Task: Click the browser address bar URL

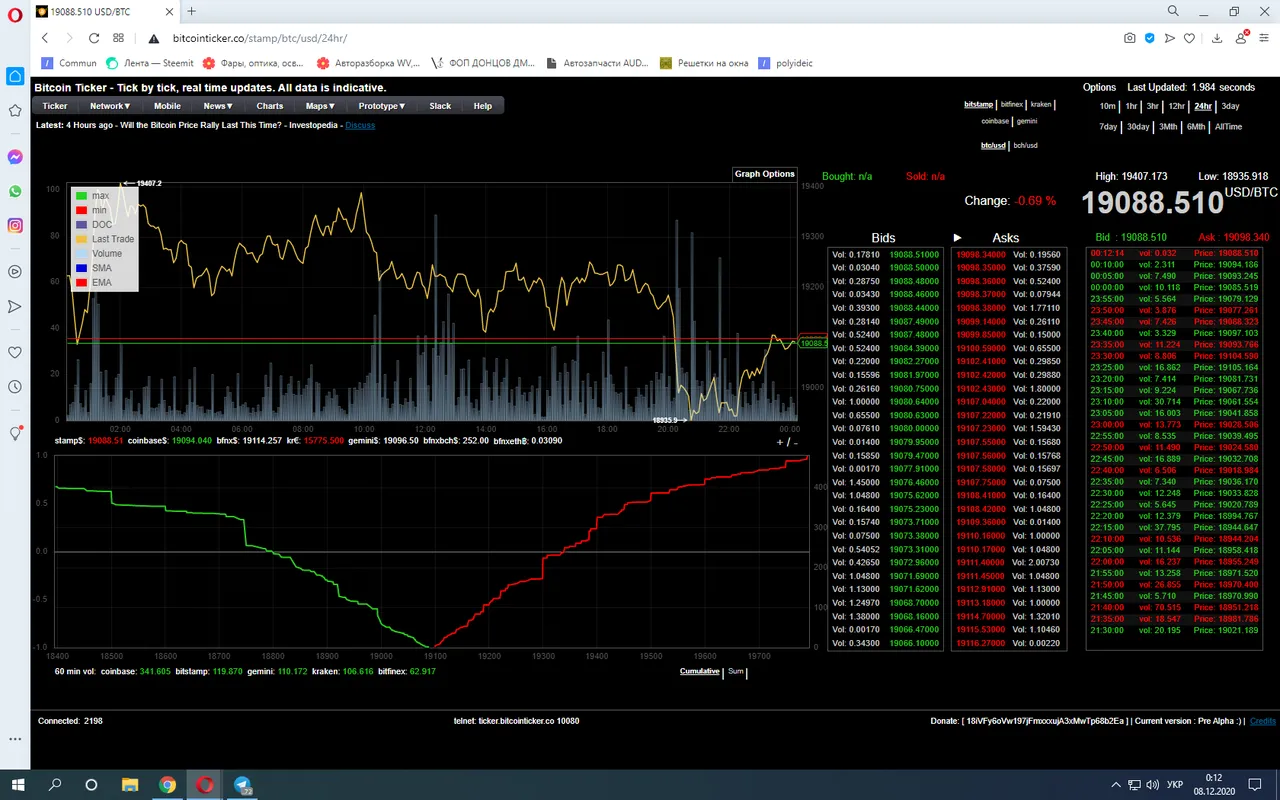Action: click(x=260, y=38)
